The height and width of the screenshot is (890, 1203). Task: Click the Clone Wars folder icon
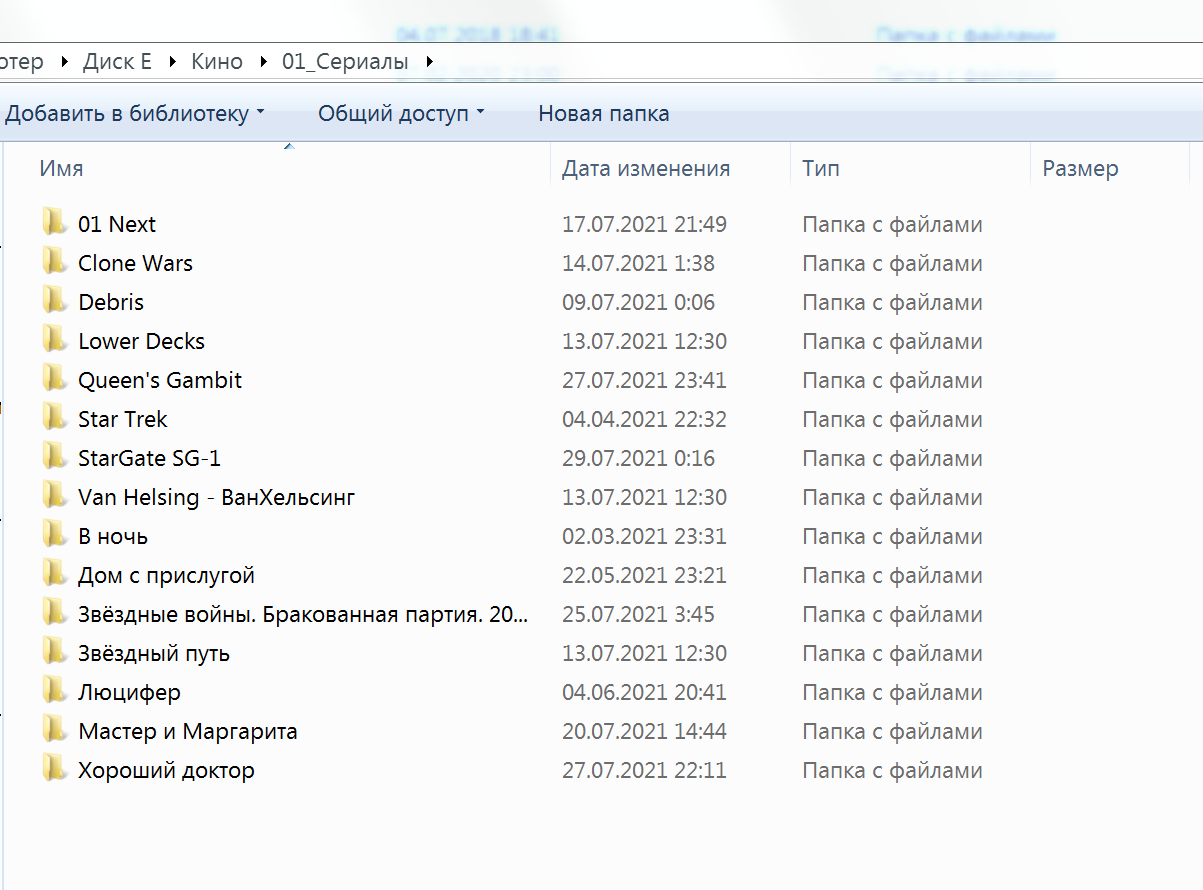pos(54,263)
